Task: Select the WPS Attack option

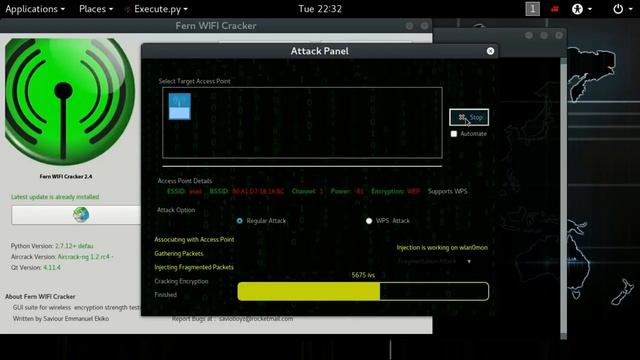Action: point(369,221)
